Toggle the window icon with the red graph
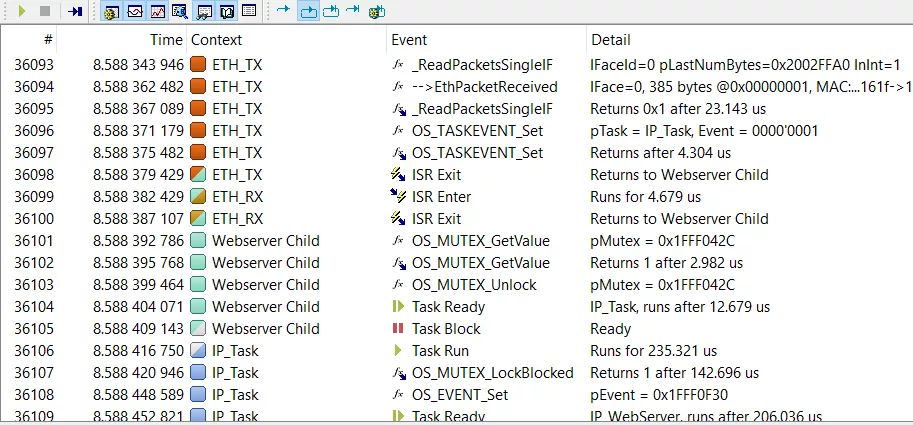The width and height of the screenshot is (913, 425). (158, 11)
